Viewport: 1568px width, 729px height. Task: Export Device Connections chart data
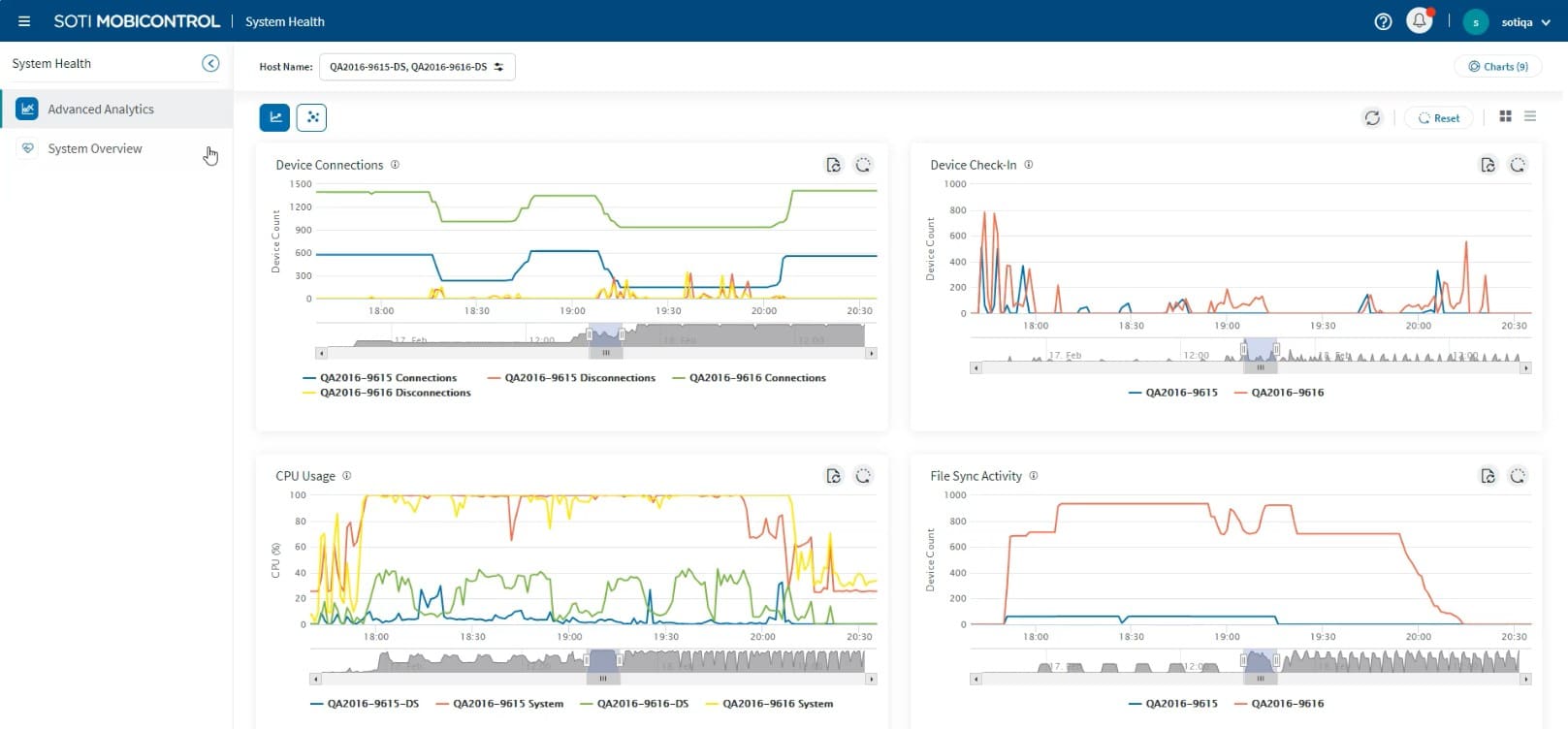pyautogui.click(x=833, y=165)
